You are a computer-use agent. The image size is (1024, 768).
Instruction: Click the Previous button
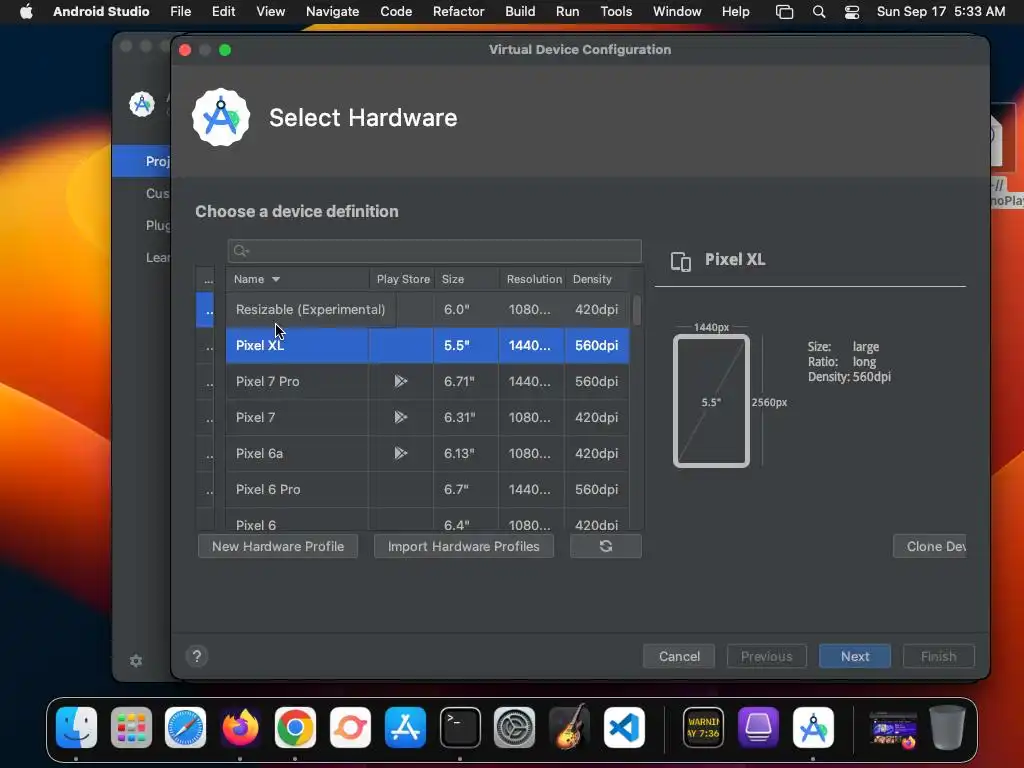767,656
